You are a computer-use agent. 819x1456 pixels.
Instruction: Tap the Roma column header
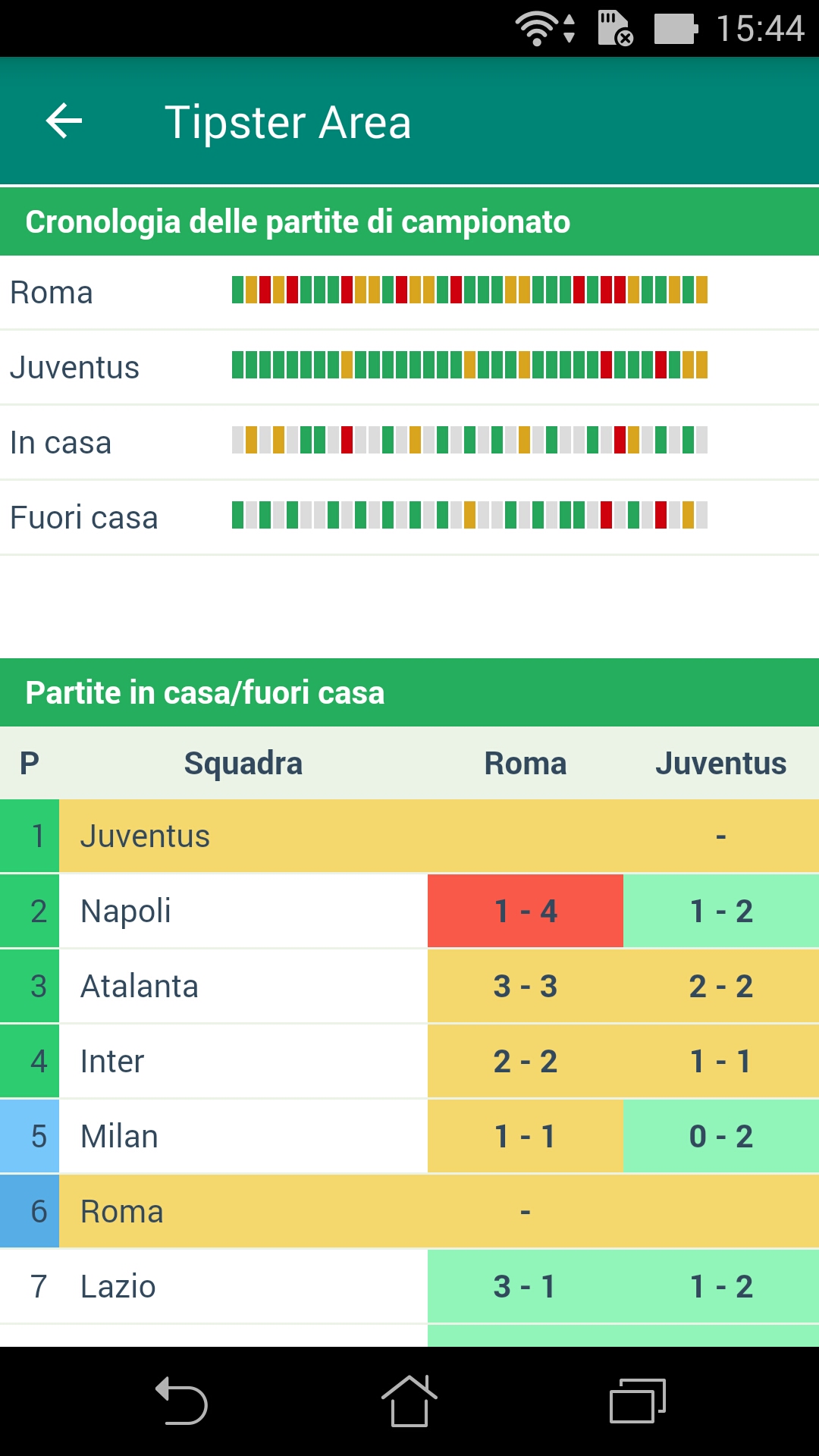526,763
